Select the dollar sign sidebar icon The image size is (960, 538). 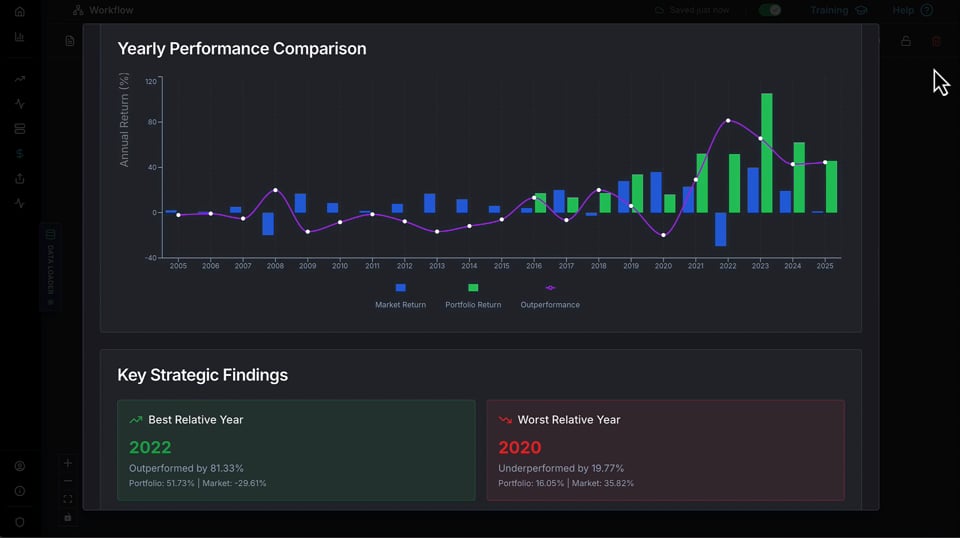click(19, 154)
